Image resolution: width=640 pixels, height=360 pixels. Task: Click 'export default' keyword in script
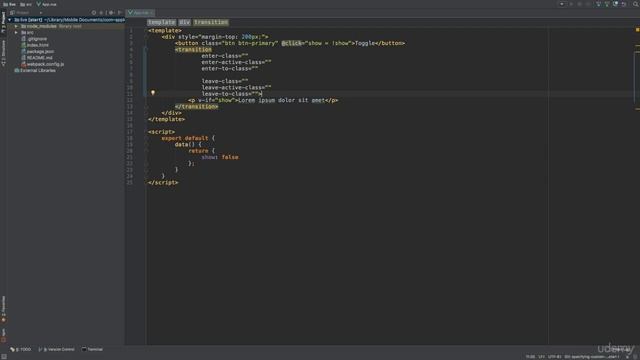[x=185, y=138]
